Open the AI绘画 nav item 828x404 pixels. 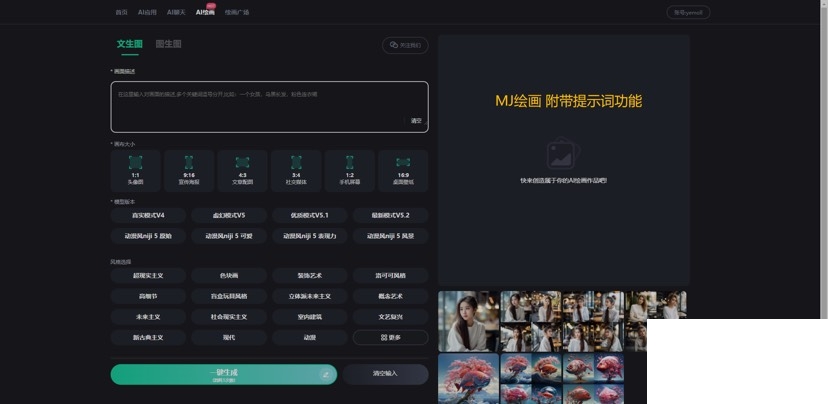pyautogui.click(x=205, y=12)
